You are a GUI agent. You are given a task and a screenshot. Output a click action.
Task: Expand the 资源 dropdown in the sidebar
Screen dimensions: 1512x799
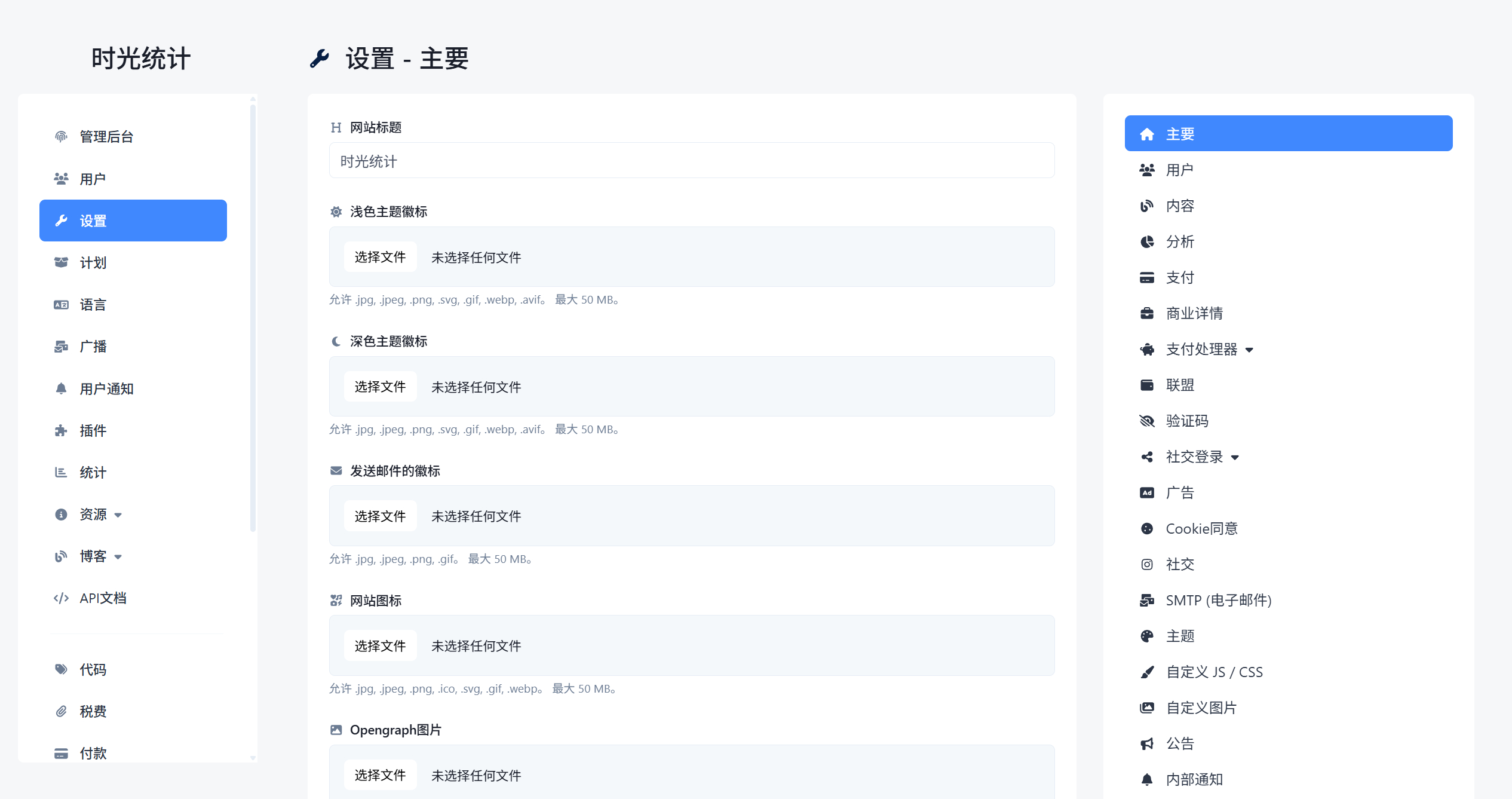[x=118, y=515]
